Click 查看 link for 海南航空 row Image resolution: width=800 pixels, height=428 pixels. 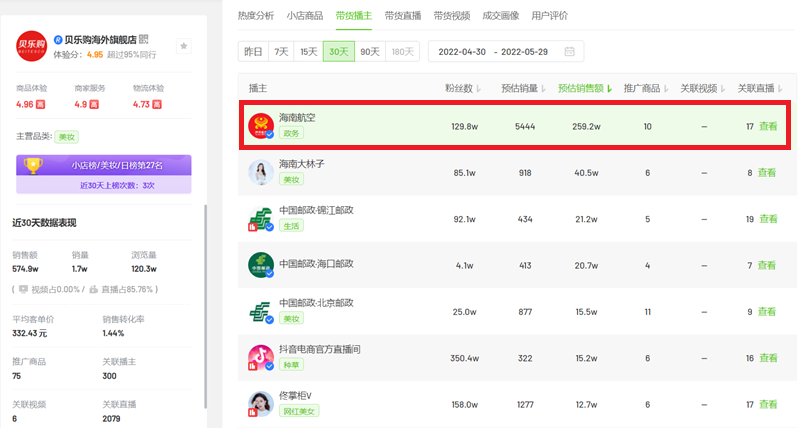(768, 126)
